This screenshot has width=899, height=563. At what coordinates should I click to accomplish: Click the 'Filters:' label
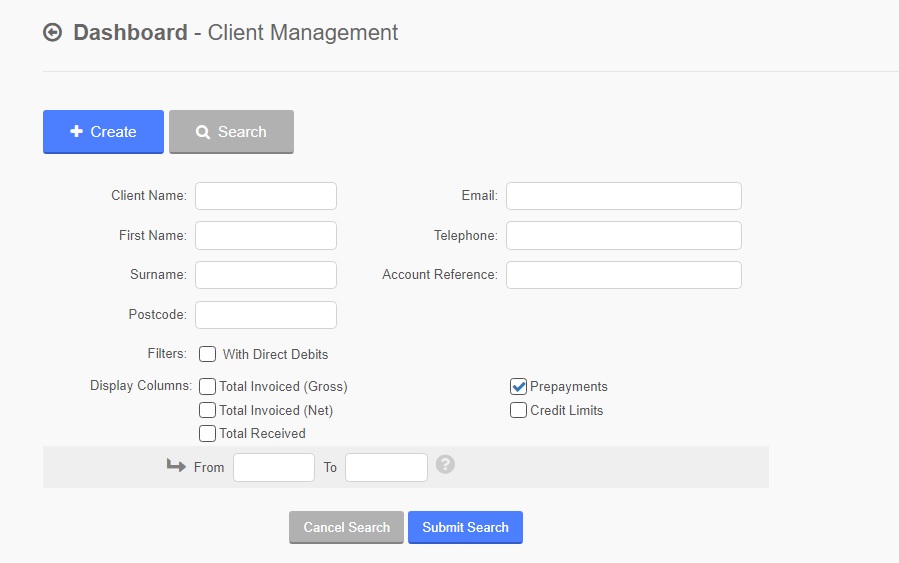(167, 354)
